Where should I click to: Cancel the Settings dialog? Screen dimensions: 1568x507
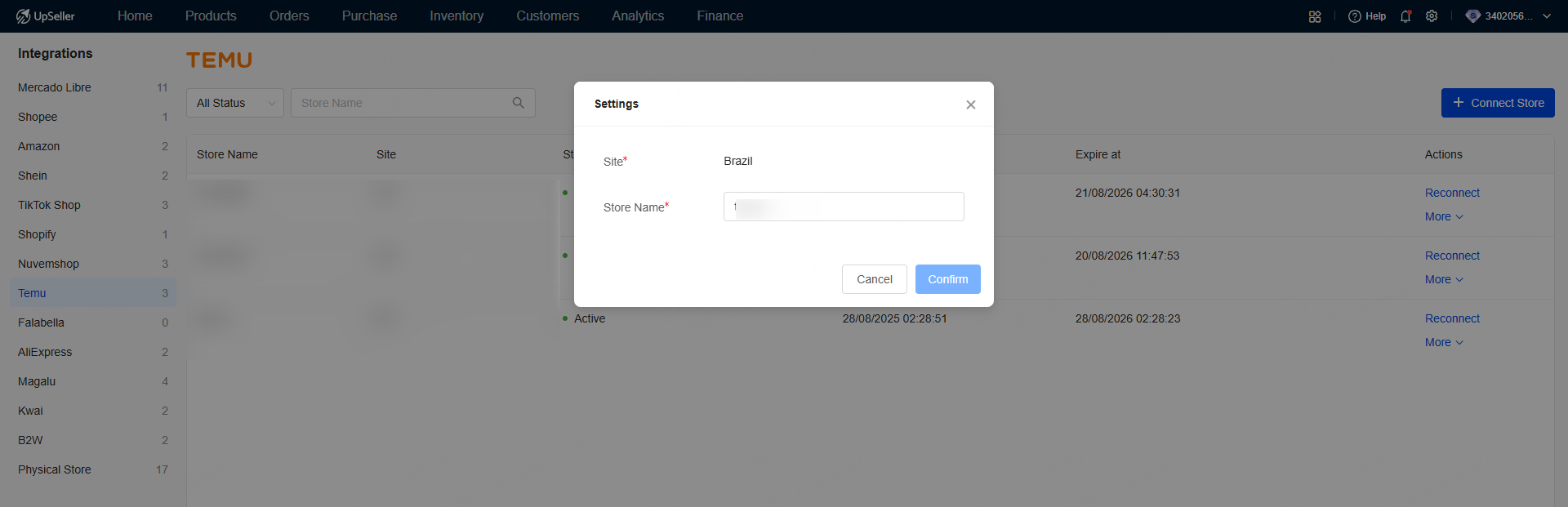tap(875, 279)
